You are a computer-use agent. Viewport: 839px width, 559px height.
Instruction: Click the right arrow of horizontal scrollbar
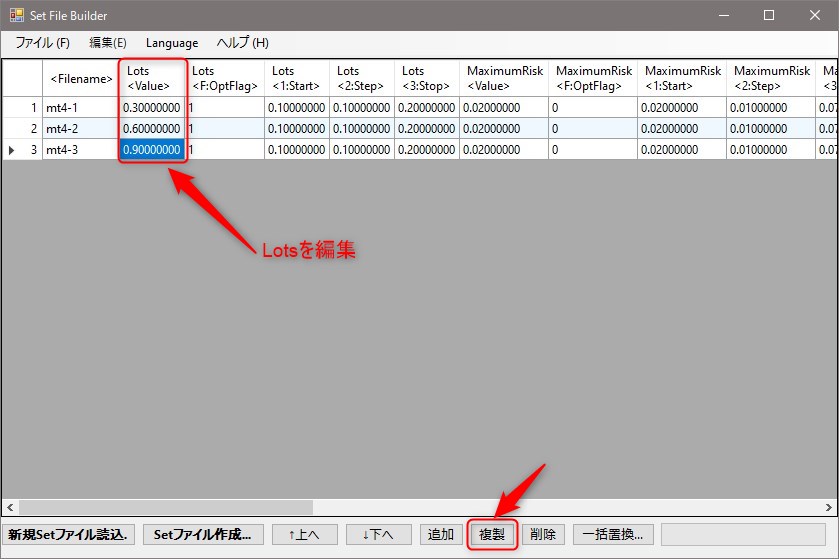(828, 507)
